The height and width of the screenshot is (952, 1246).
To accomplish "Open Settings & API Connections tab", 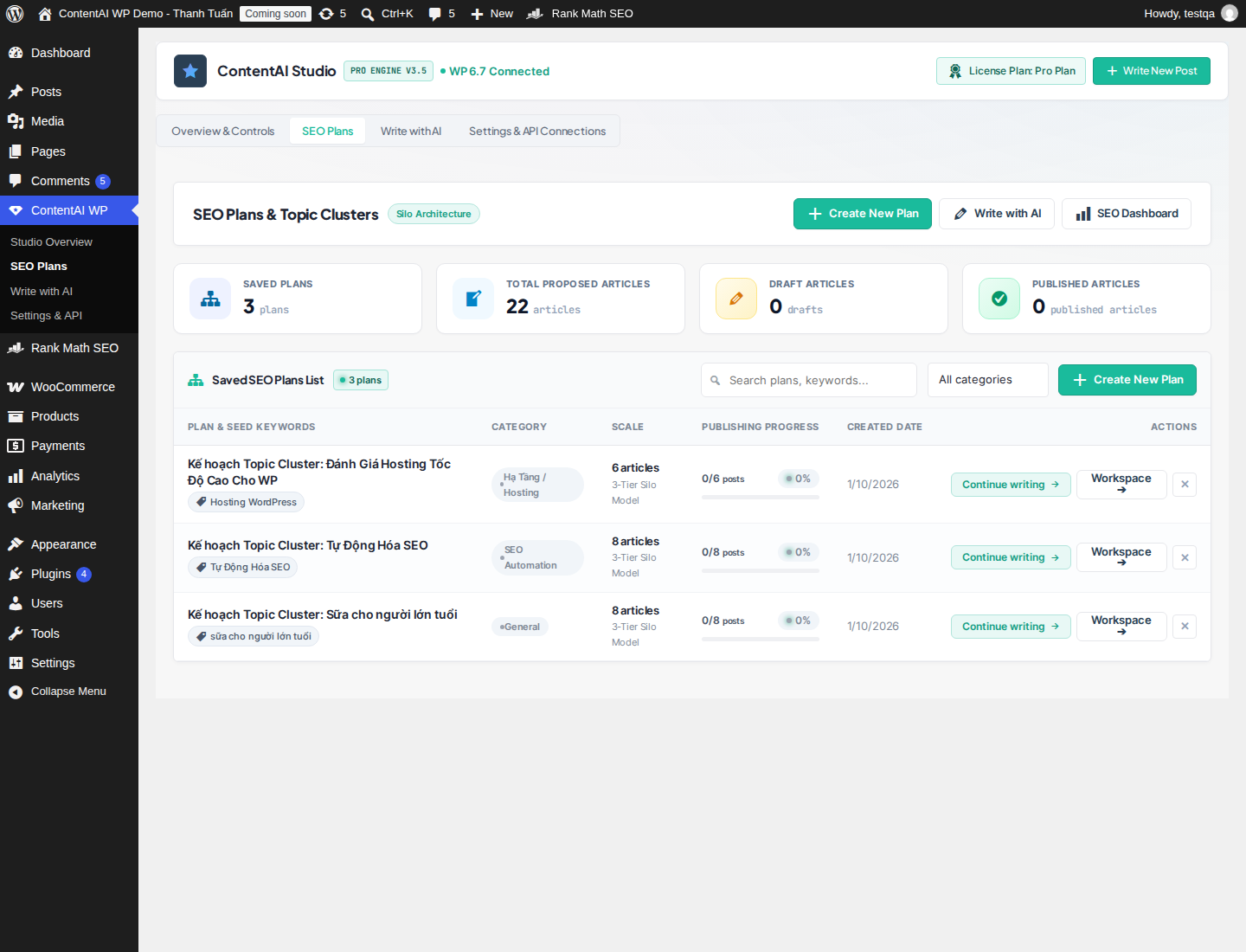I will point(537,131).
